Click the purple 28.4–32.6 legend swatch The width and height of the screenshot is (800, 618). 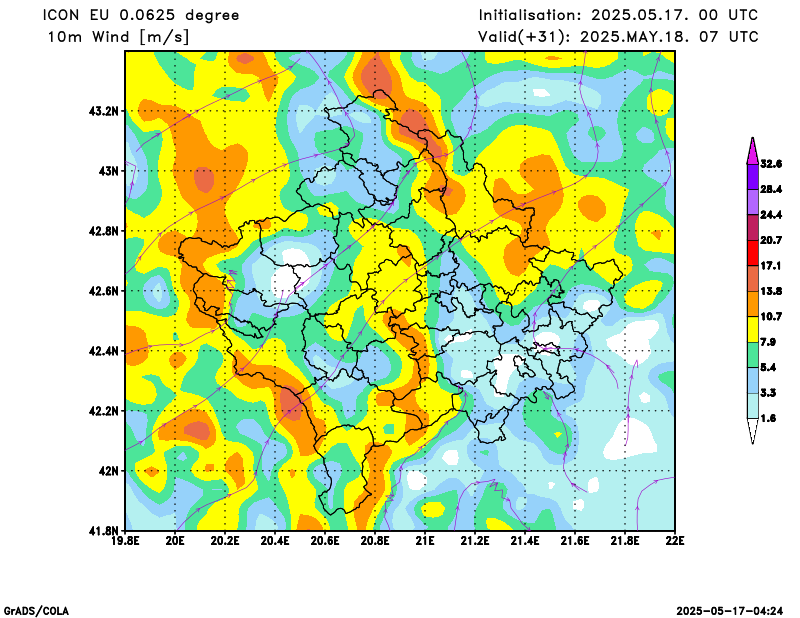(x=753, y=177)
